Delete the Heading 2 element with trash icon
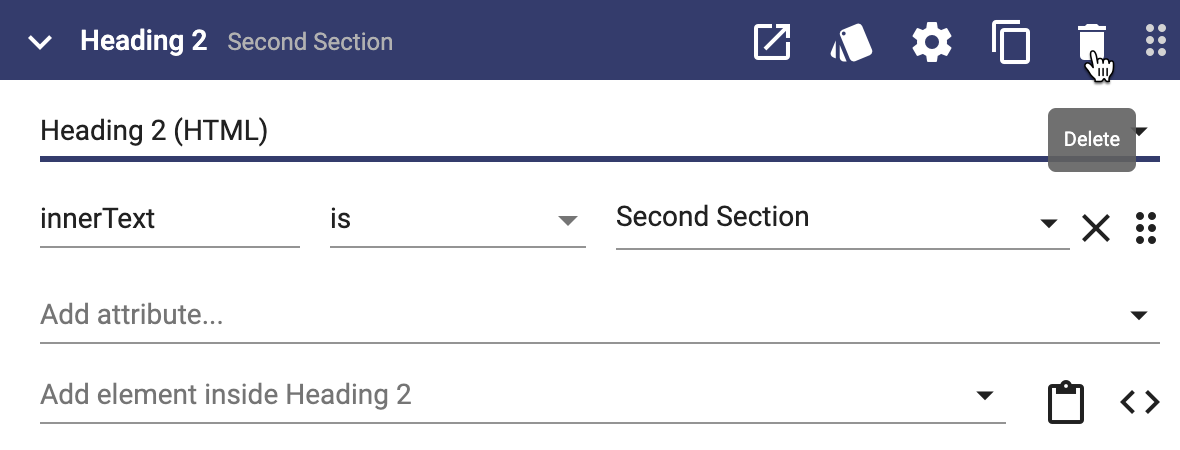The image size is (1180, 450). coord(1091,41)
